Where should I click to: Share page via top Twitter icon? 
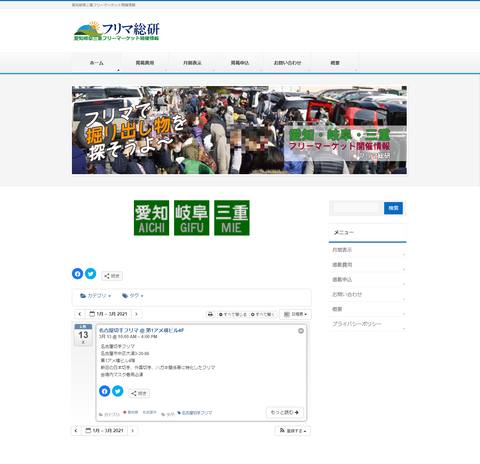(x=90, y=274)
